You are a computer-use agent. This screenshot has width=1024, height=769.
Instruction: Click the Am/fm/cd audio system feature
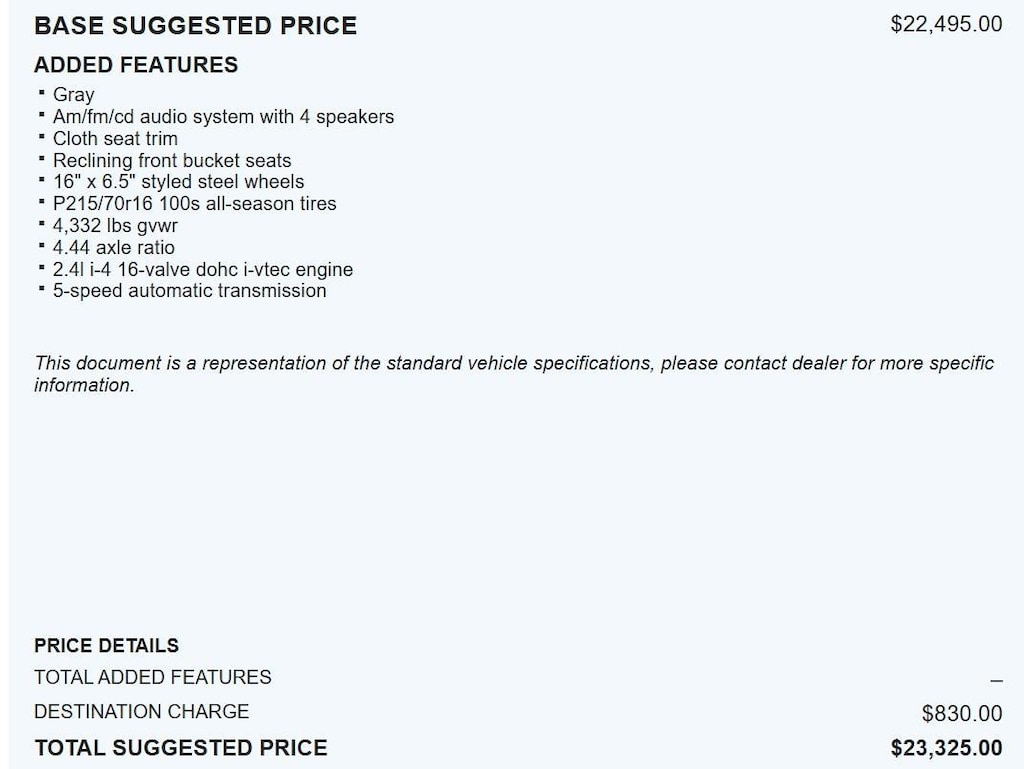[223, 117]
